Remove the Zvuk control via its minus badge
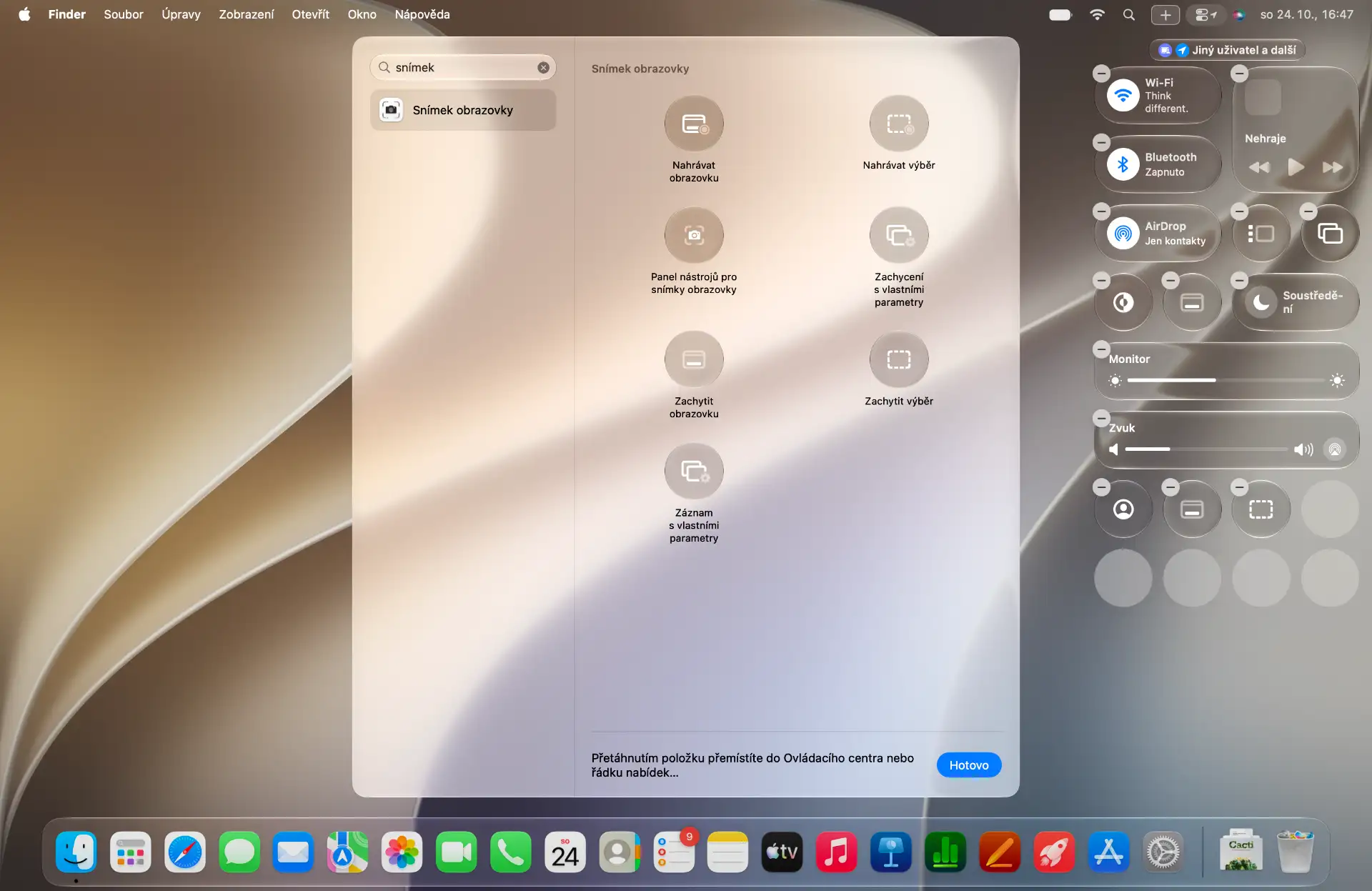 1101,418
